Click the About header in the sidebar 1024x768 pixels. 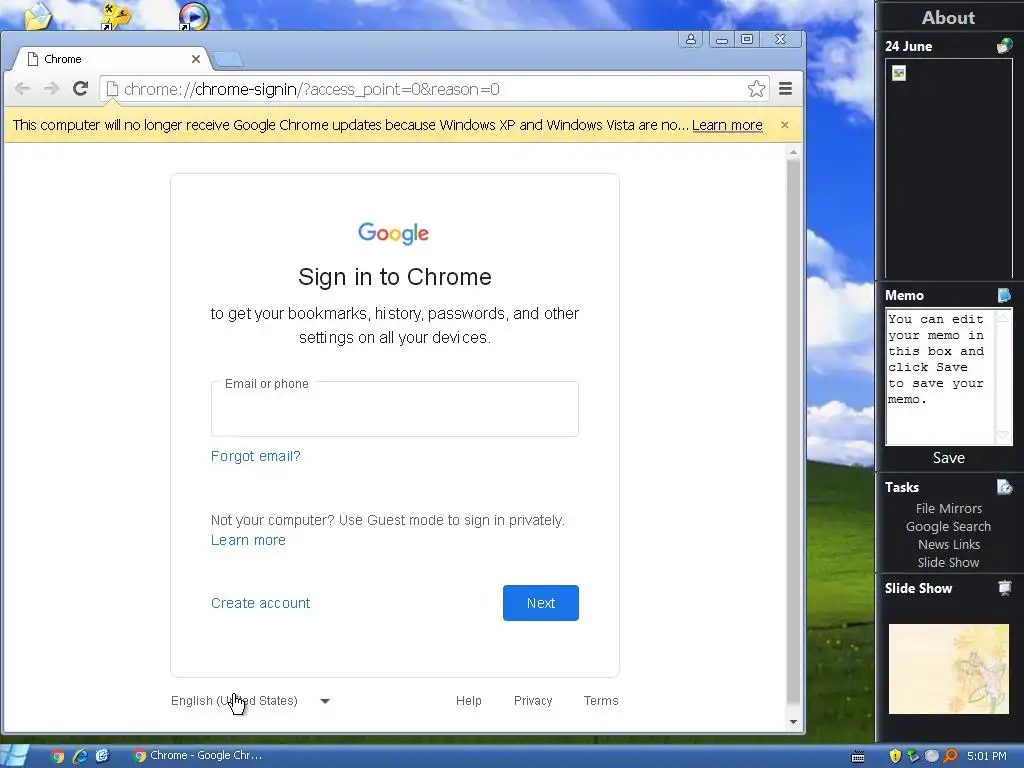(948, 18)
